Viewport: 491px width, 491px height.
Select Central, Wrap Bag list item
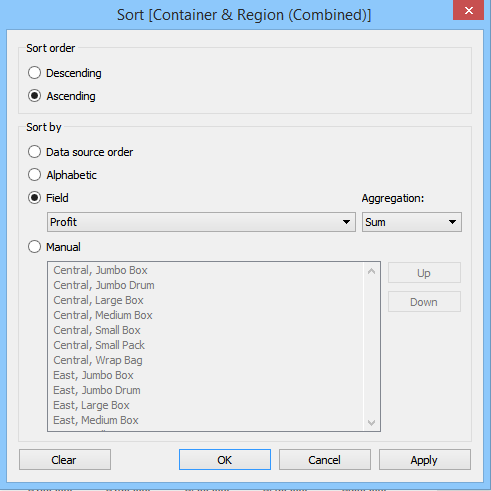click(x=98, y=360)
